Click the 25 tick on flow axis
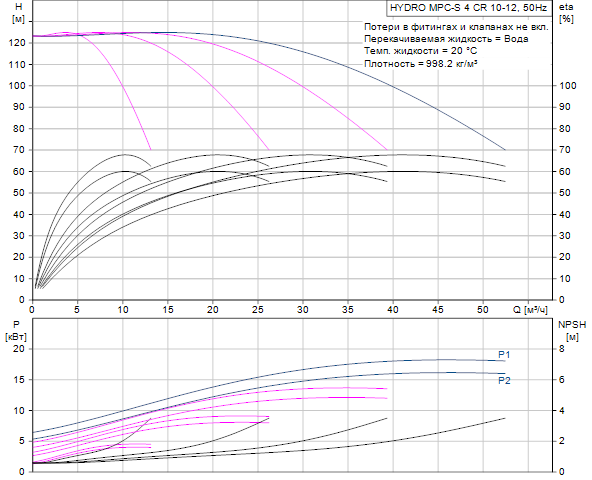Image resolution: width=592 pixels, height=480 pixels. [257, 310]
